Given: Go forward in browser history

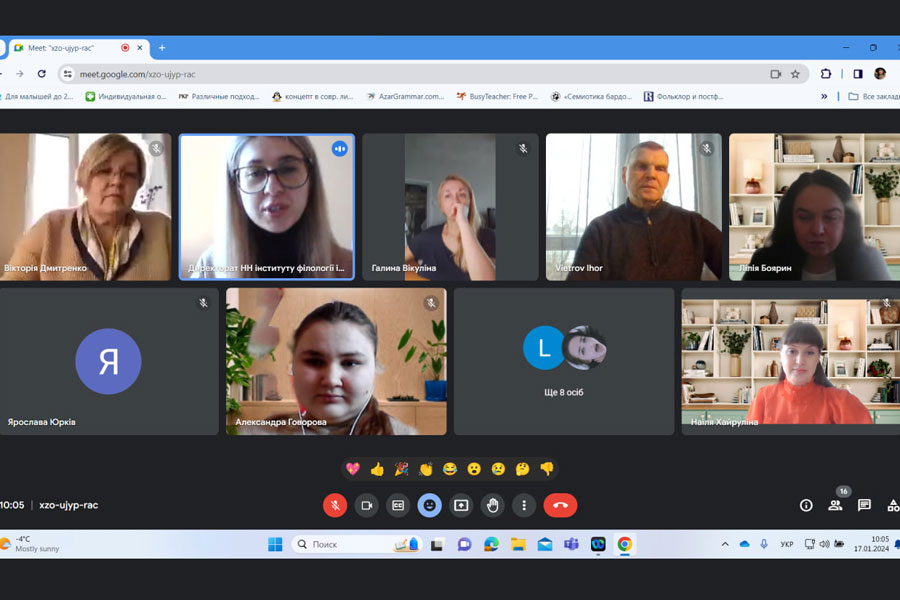Looking at the screenshot, I should [x=20, y=74].
